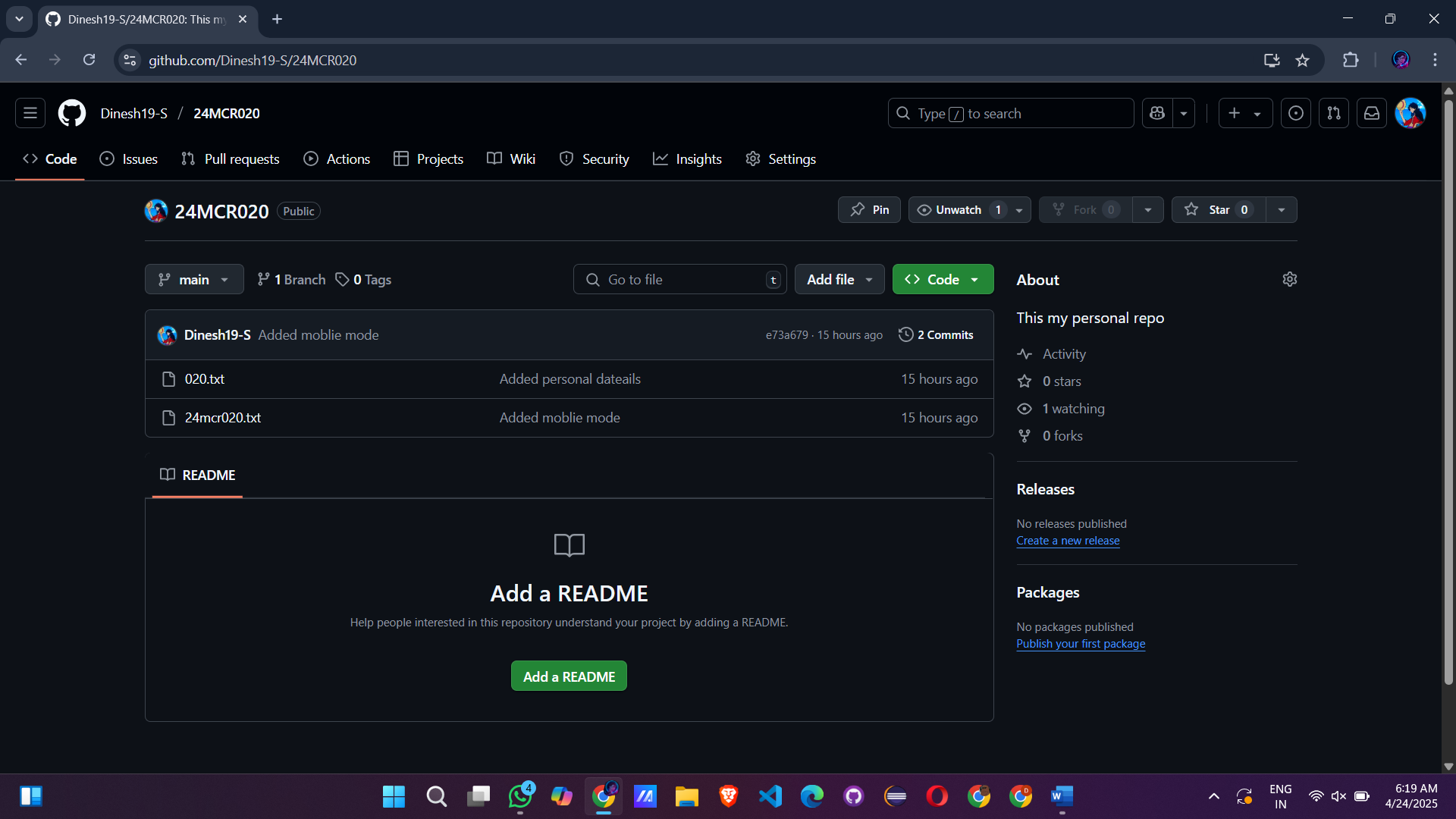
Task: Click the Go to file search field
Action: click(679, 280)
